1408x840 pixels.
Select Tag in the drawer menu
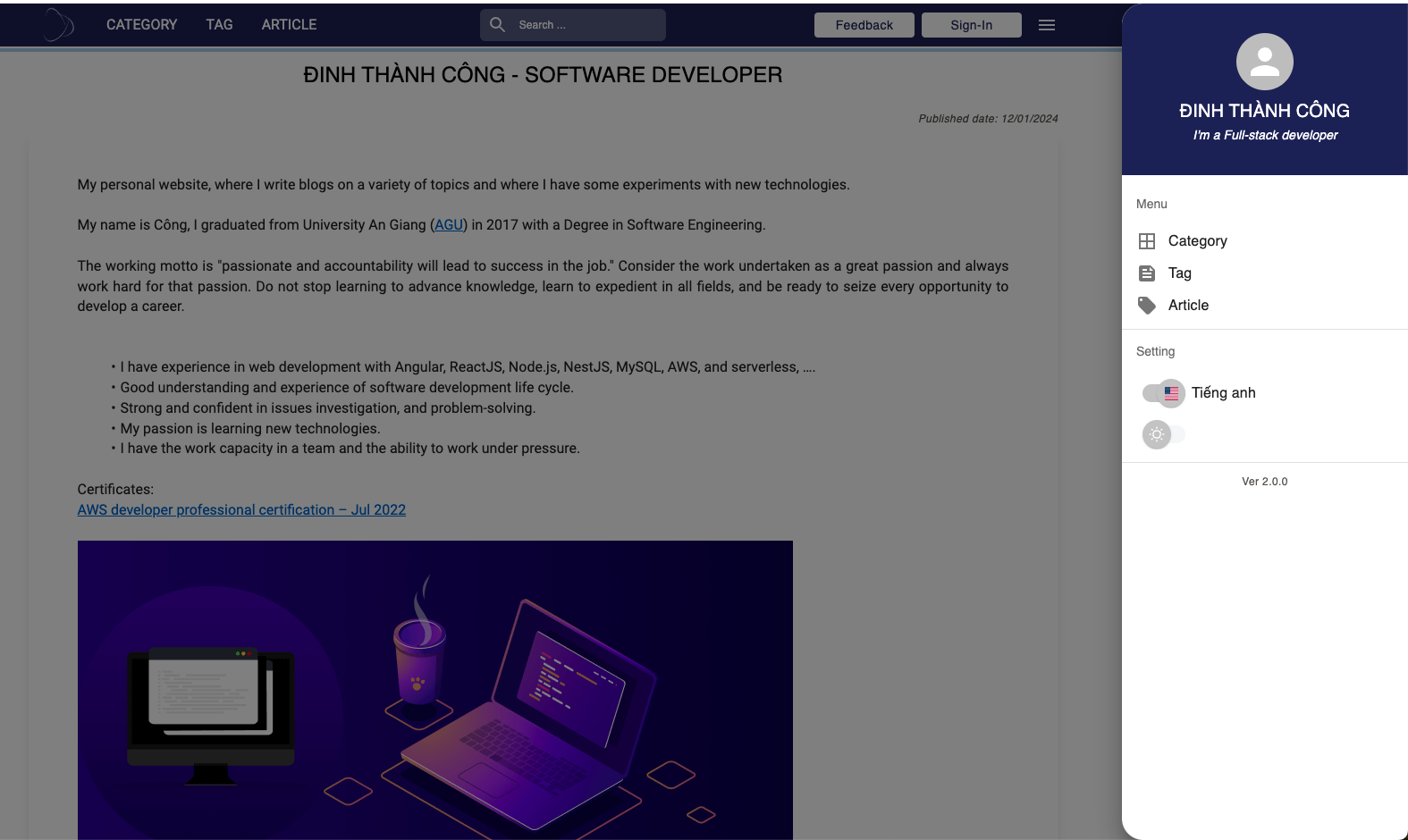click(x=1264, y=273)
